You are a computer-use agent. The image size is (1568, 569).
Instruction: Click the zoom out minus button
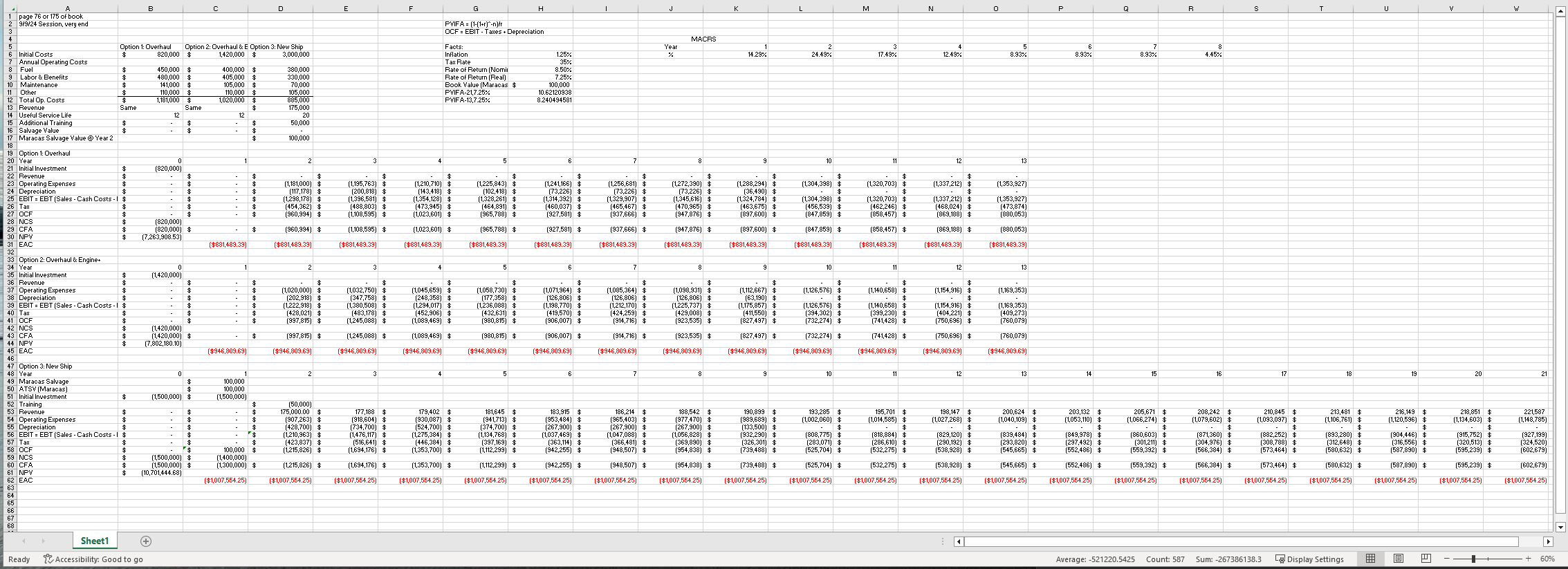pos(1447,559)
